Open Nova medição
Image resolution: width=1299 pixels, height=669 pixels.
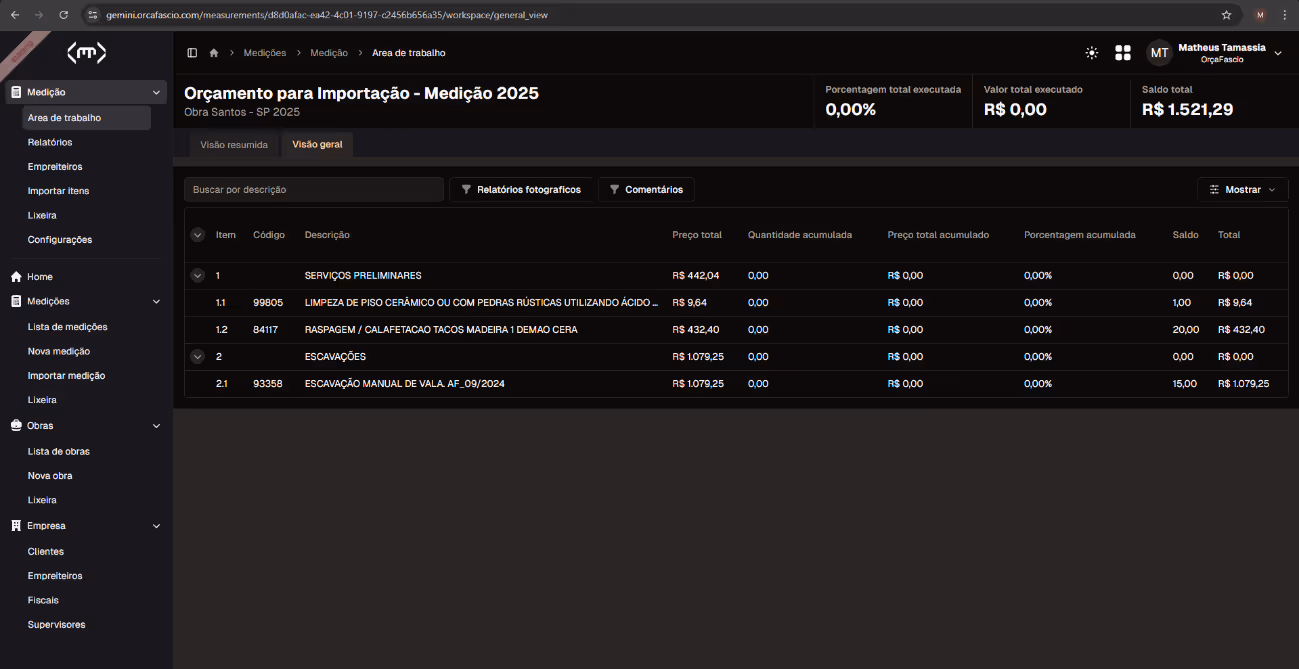[x=59, y=351]
